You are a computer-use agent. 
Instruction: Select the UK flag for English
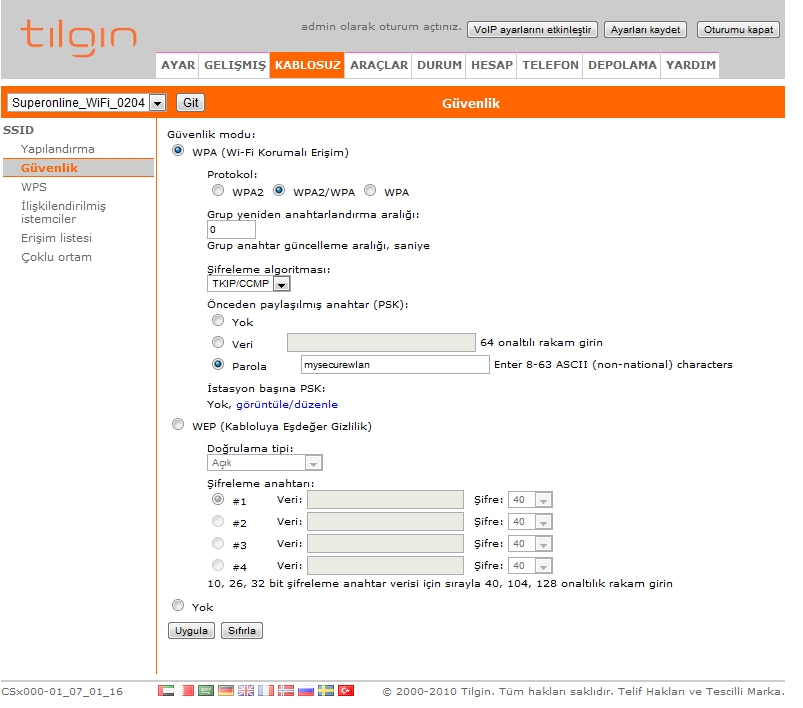(246, 690)
